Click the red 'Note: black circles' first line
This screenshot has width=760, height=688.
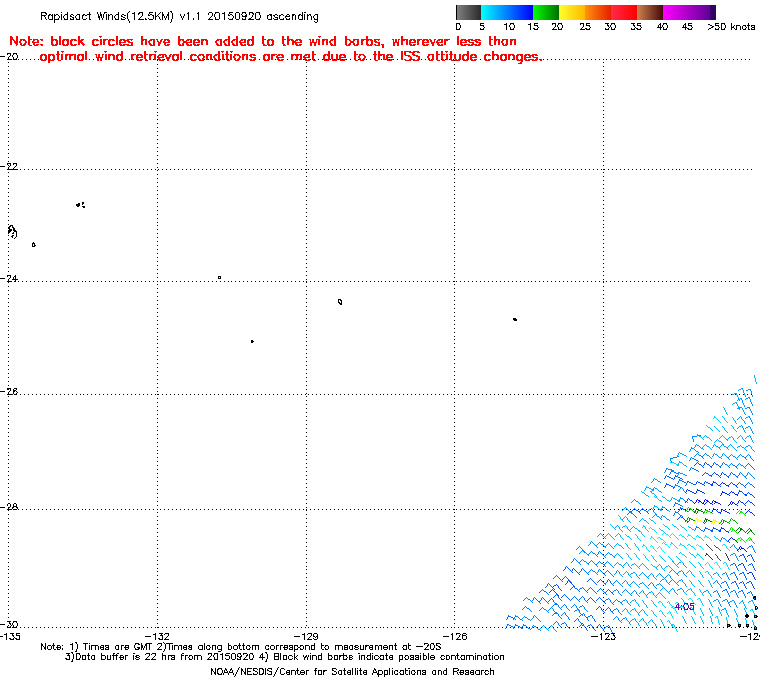263,41
